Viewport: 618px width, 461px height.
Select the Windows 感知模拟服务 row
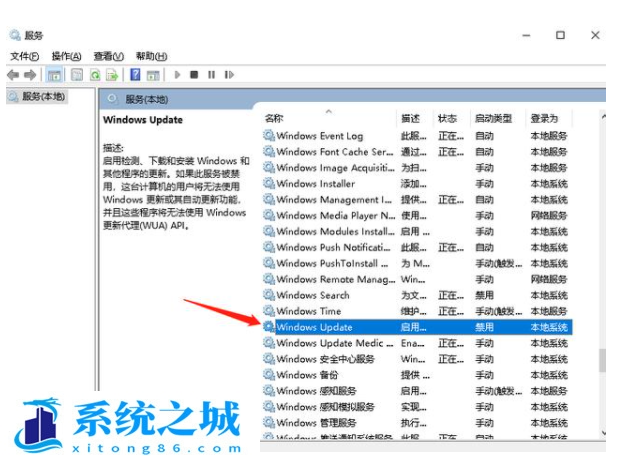point(417,407)
